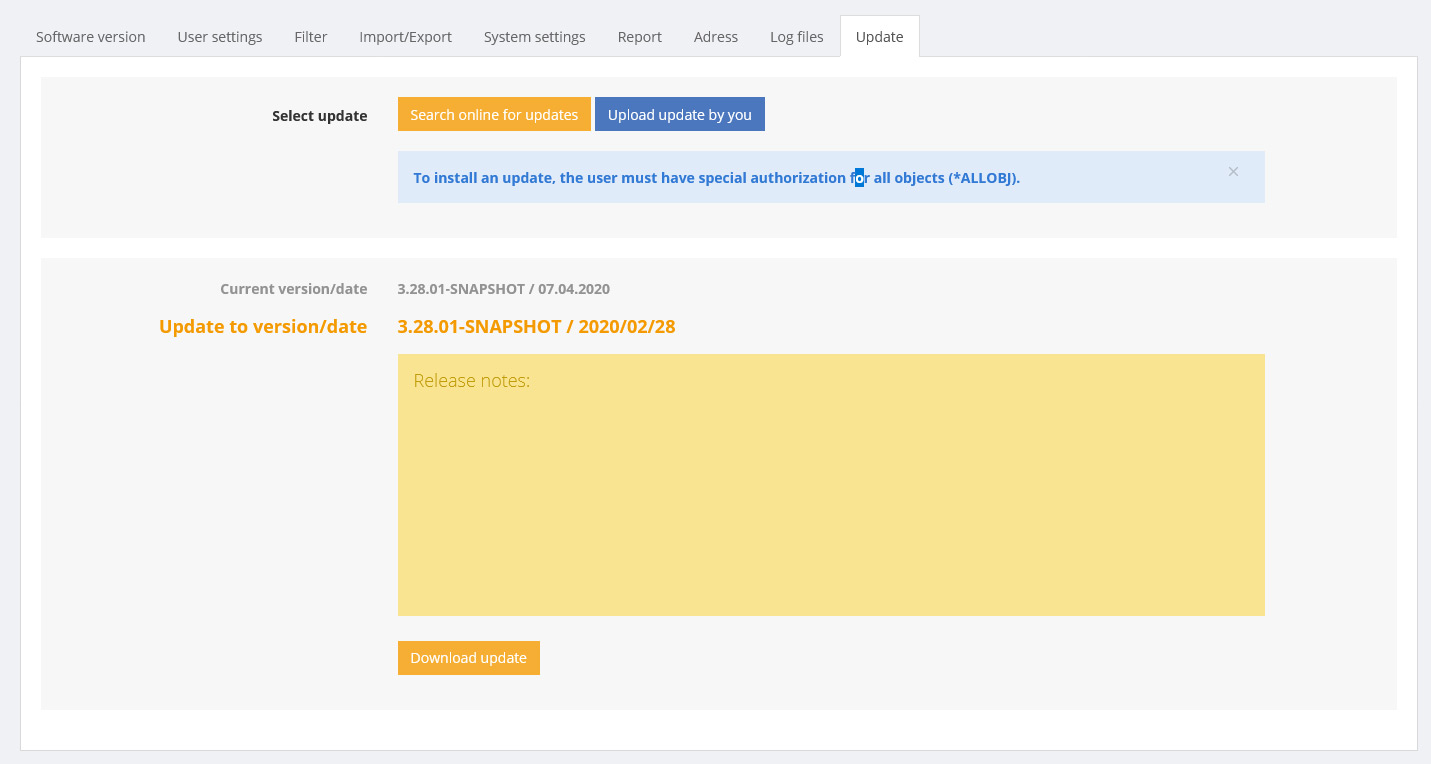Open the Import/Export tab
Viewport: 1431px width, 764px height.
tap(405, 37)
